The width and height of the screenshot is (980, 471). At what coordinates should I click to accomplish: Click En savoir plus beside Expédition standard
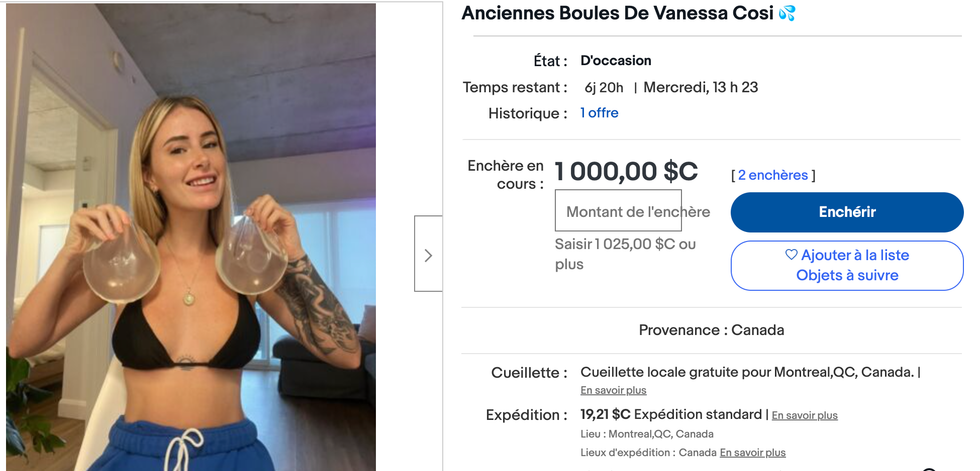point(804,415)
